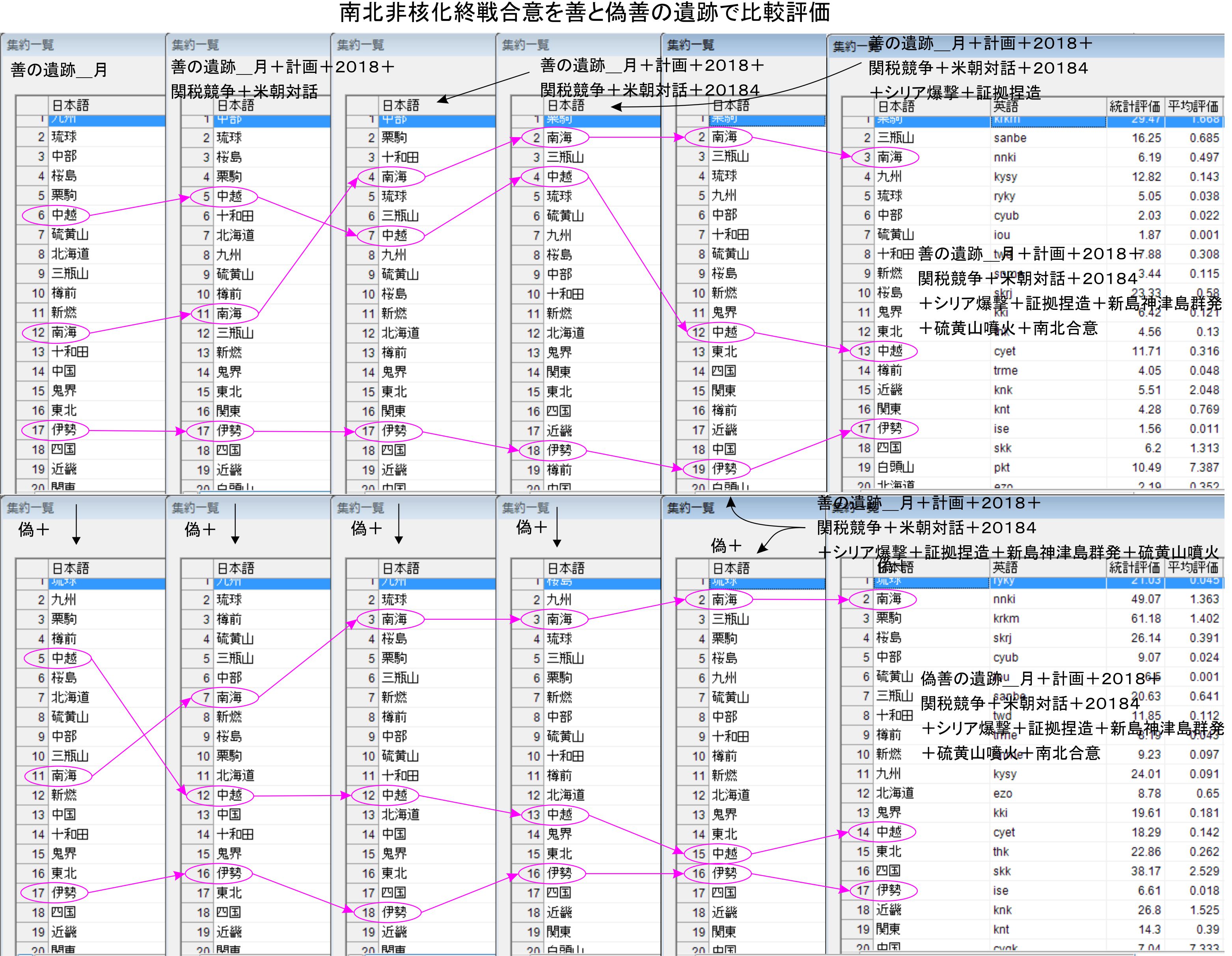Select the ise row with value 6.61
1232x956 pixels.
(1001, 891)
